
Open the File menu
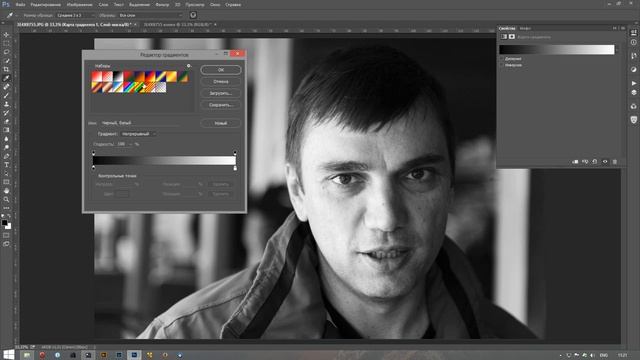20,4
